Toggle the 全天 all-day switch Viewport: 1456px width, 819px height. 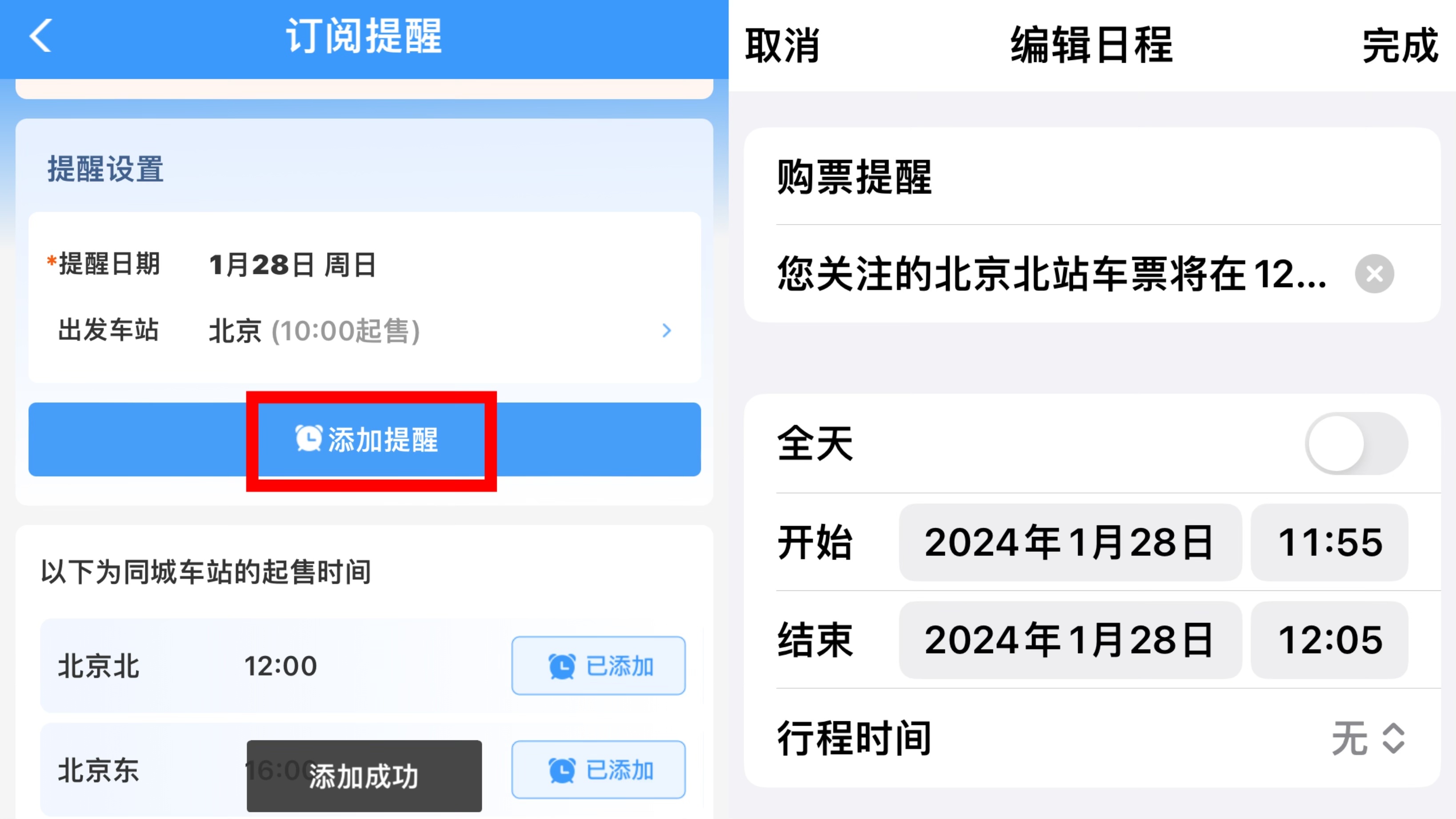click(1356, 443)
